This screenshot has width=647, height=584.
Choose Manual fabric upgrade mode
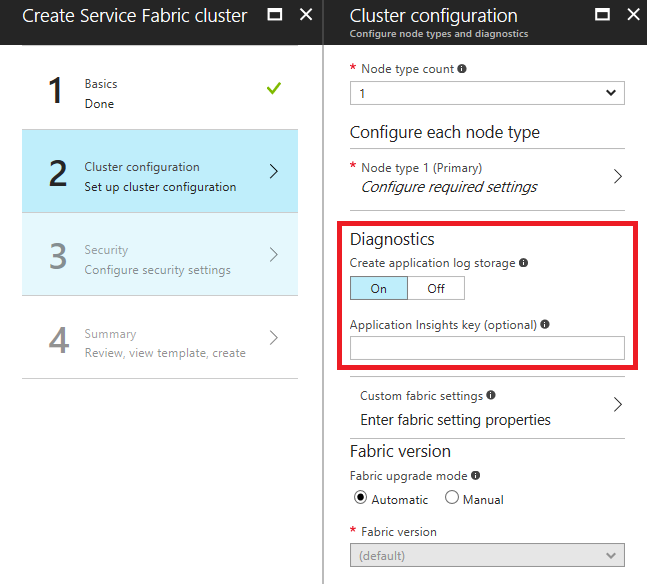[x=452, y=499]
